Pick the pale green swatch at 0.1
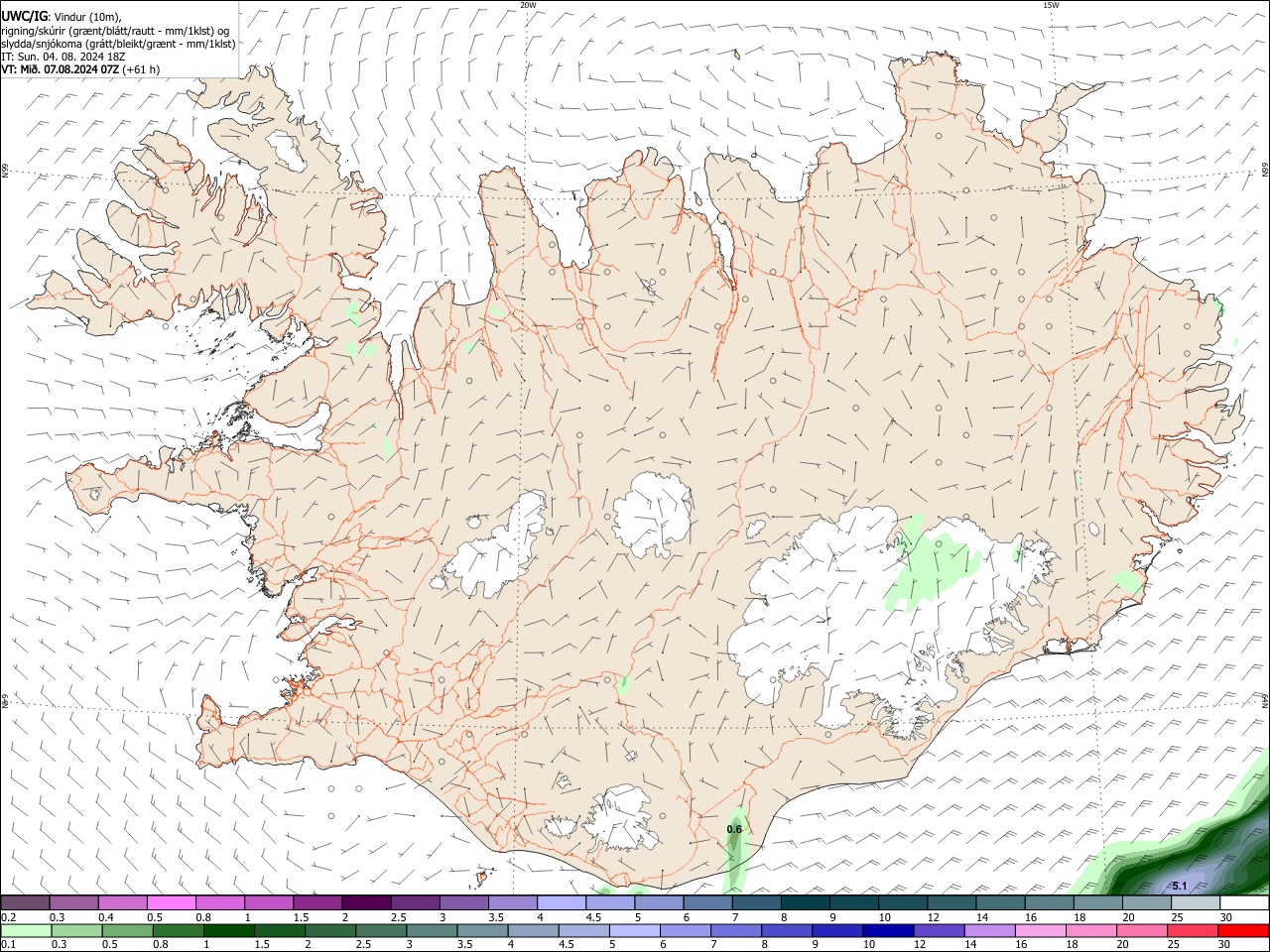The width and height of the screenshot is (1270, 952). pyautogui.click(x=25, y=930)
